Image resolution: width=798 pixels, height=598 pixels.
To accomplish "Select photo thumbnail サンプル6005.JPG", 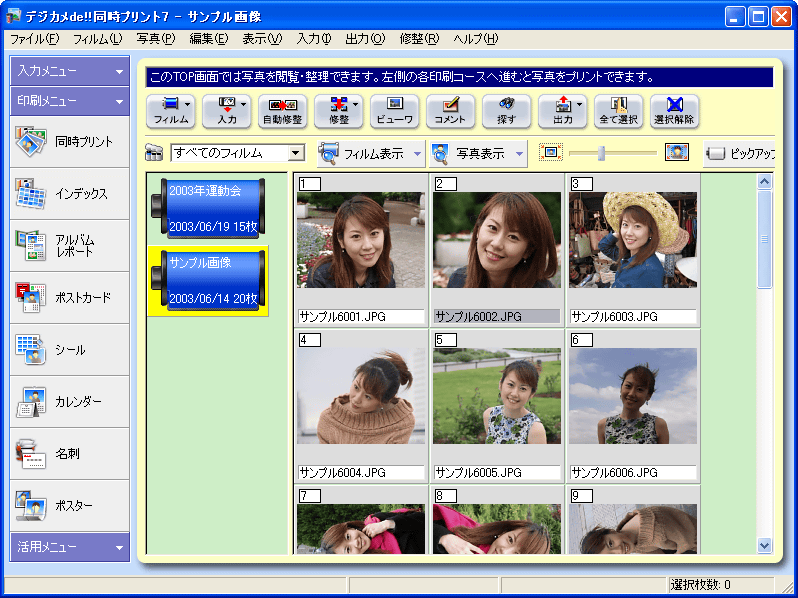I will [x=497, y=396].
